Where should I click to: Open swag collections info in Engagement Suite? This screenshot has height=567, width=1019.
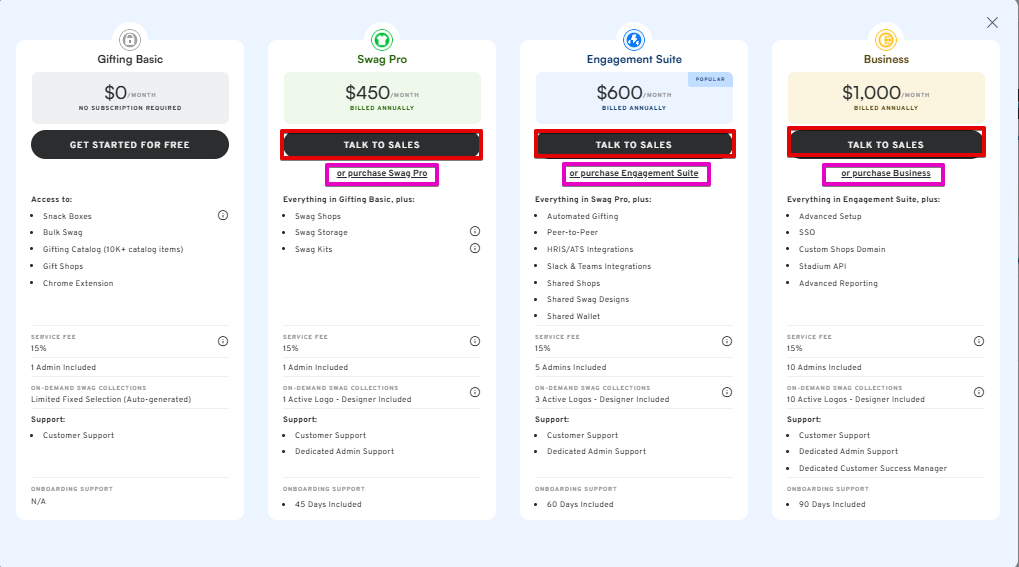tap(727, 392)
